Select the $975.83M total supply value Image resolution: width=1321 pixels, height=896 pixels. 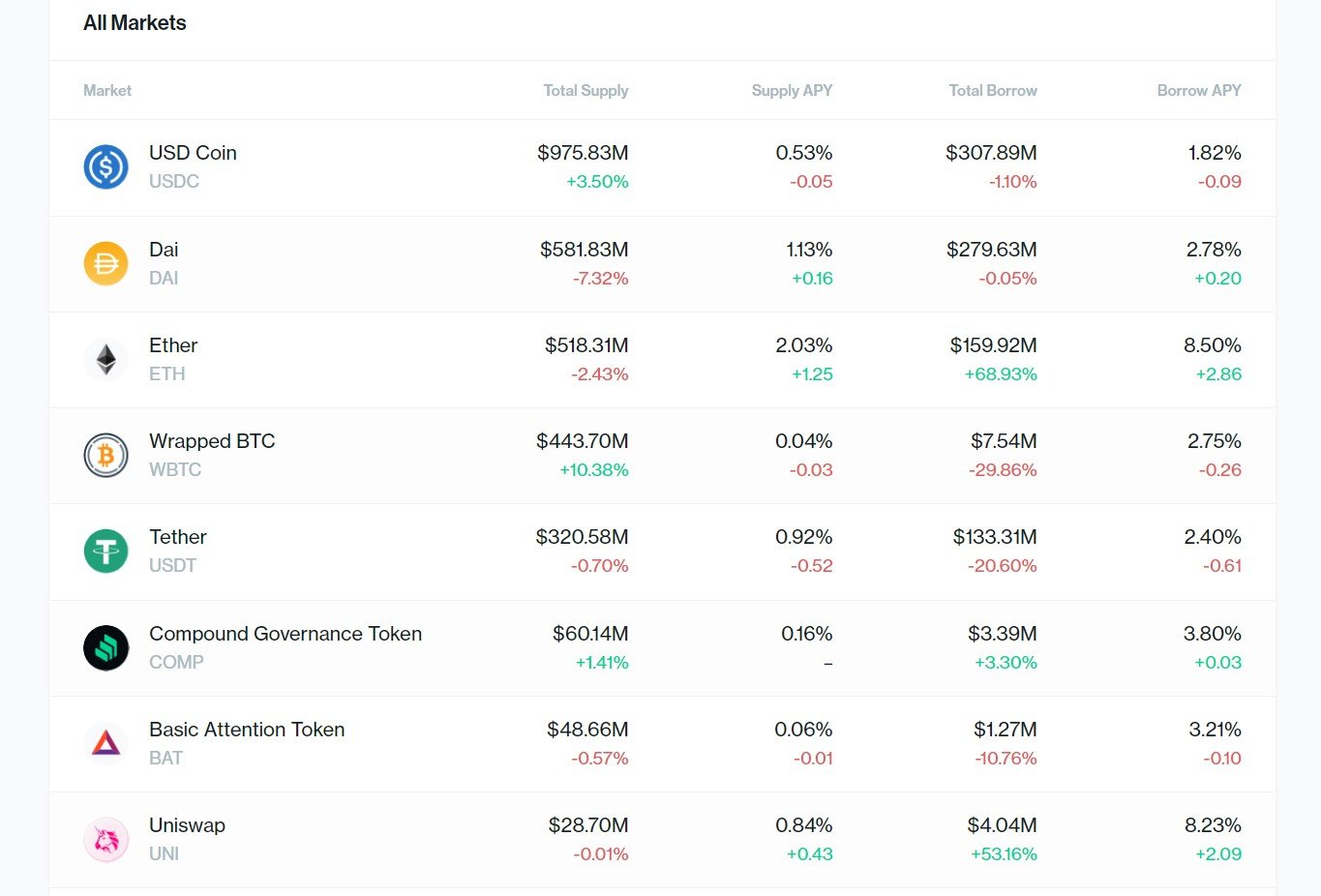click(x=583, y=153)
